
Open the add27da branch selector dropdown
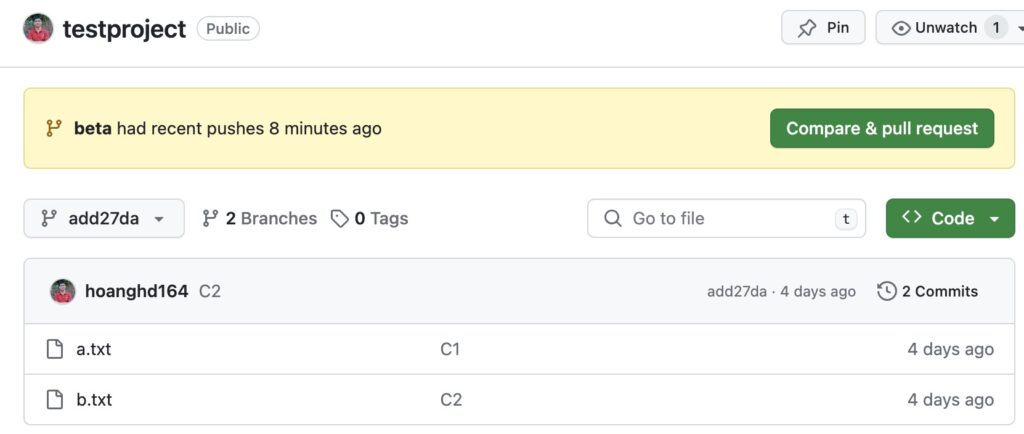104,219
